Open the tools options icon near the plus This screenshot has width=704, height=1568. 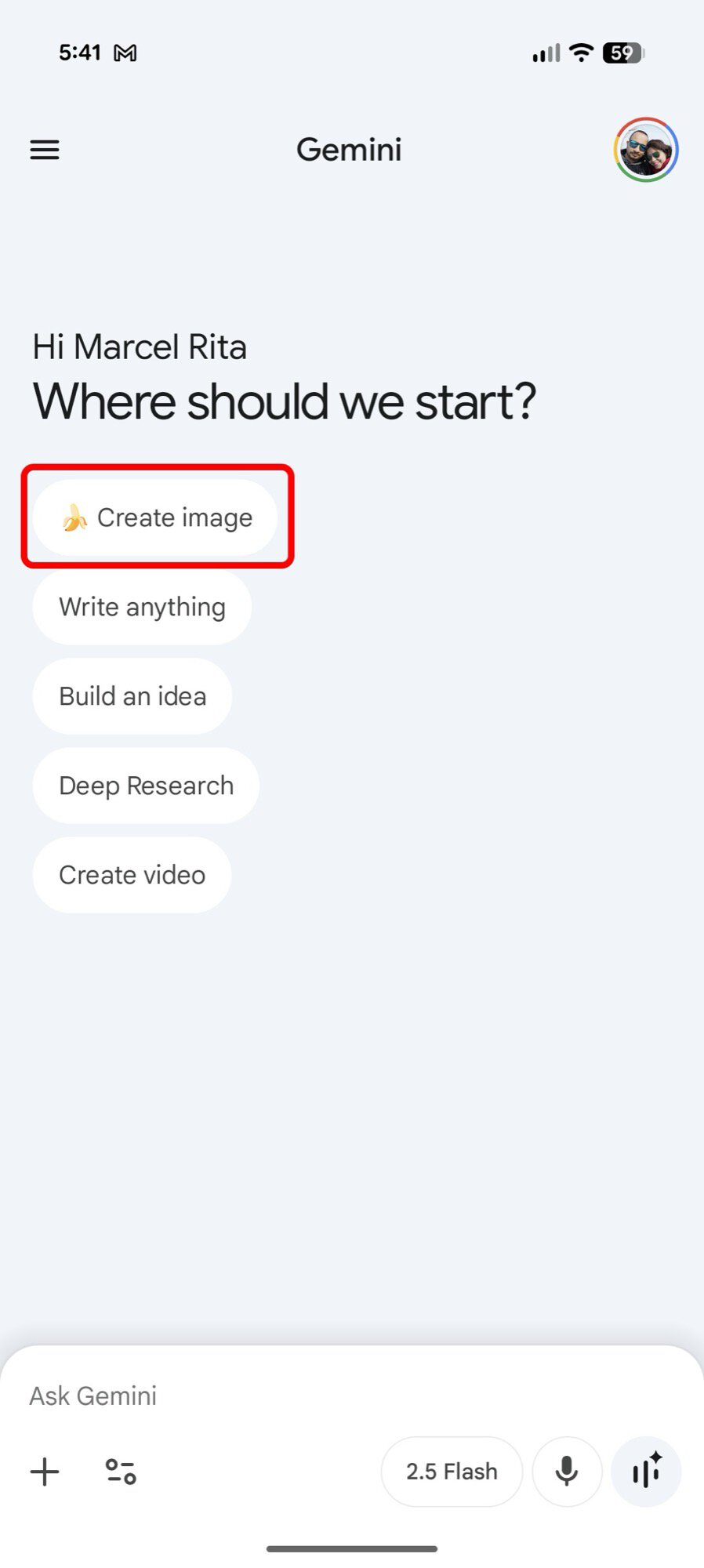(x=119, y=1472)
